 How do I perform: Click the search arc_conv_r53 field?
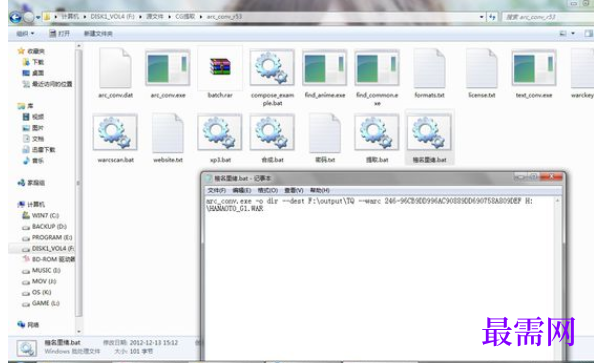tap(547, 17)
